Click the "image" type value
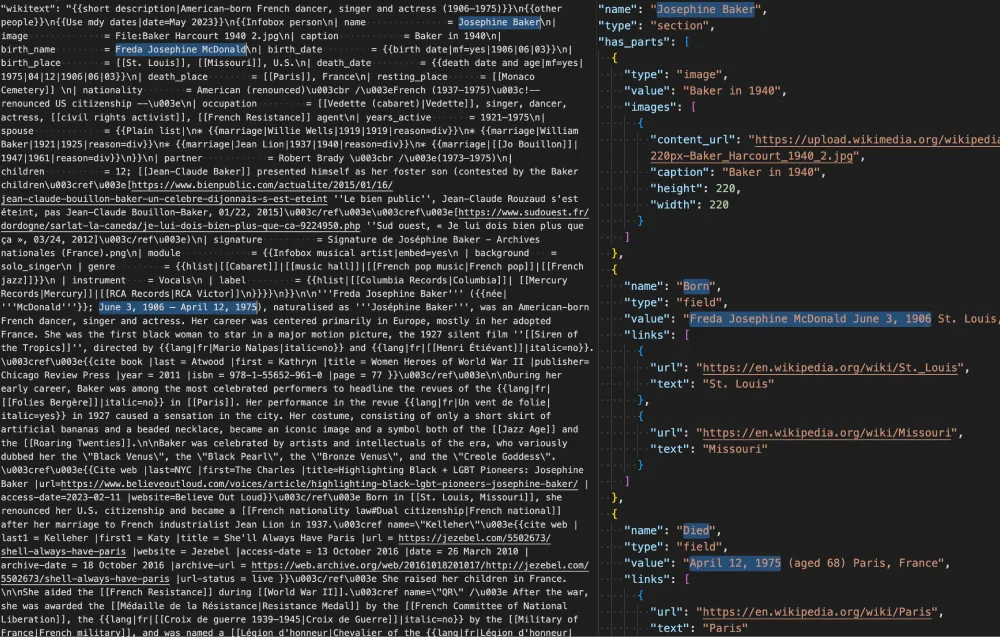 click(700, 75)
